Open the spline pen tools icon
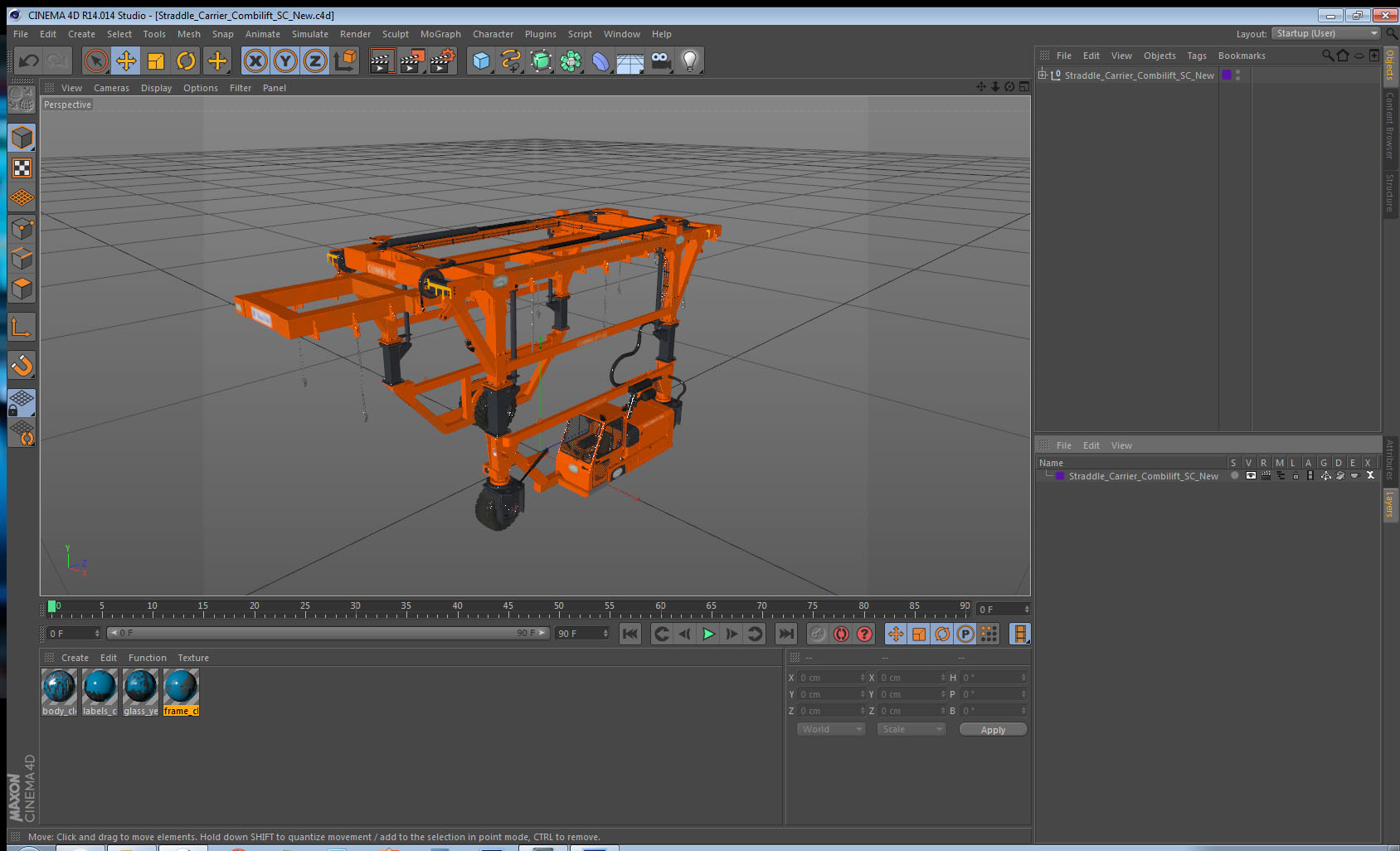Screen dimensions: 1400x851 [x=511, y=61]
